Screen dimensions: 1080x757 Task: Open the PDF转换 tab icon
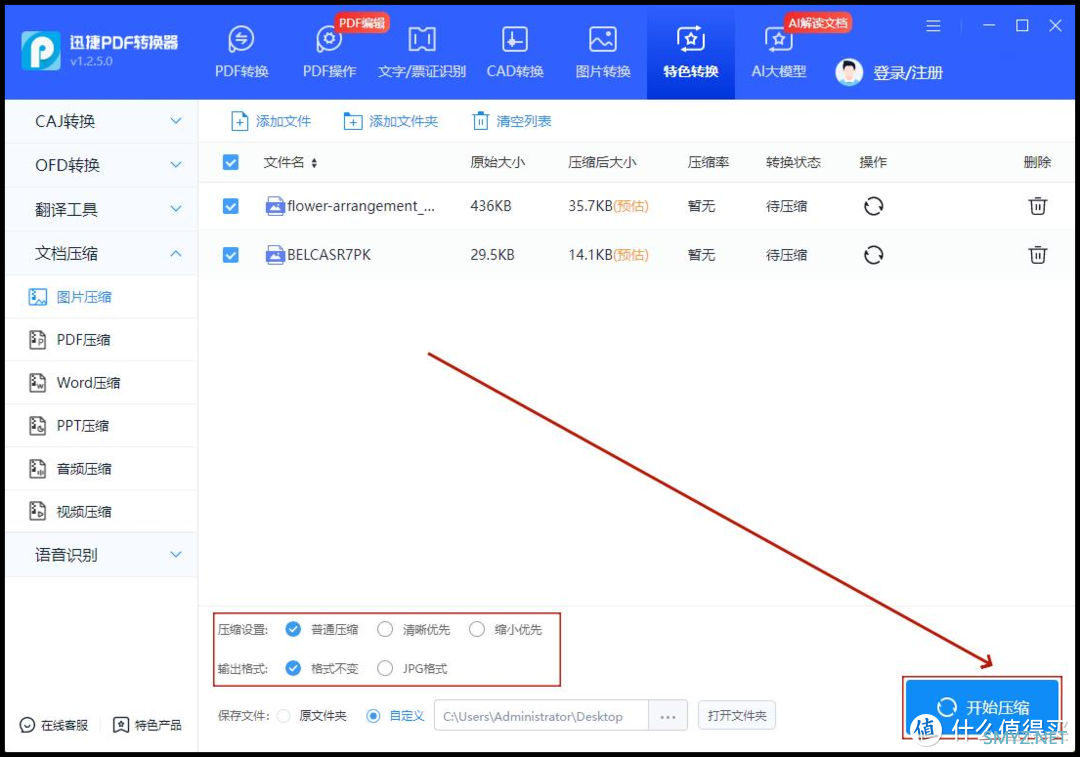click(241, 39)
